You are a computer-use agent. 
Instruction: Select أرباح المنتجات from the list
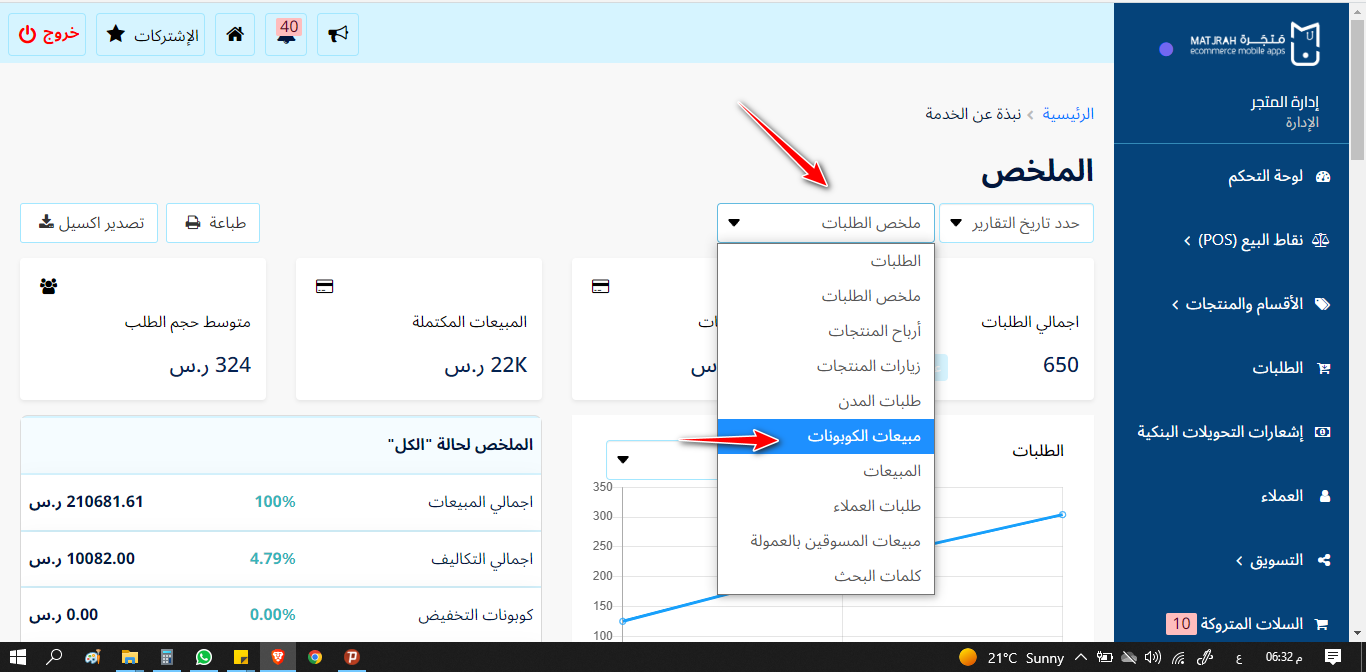click(826, 331)
